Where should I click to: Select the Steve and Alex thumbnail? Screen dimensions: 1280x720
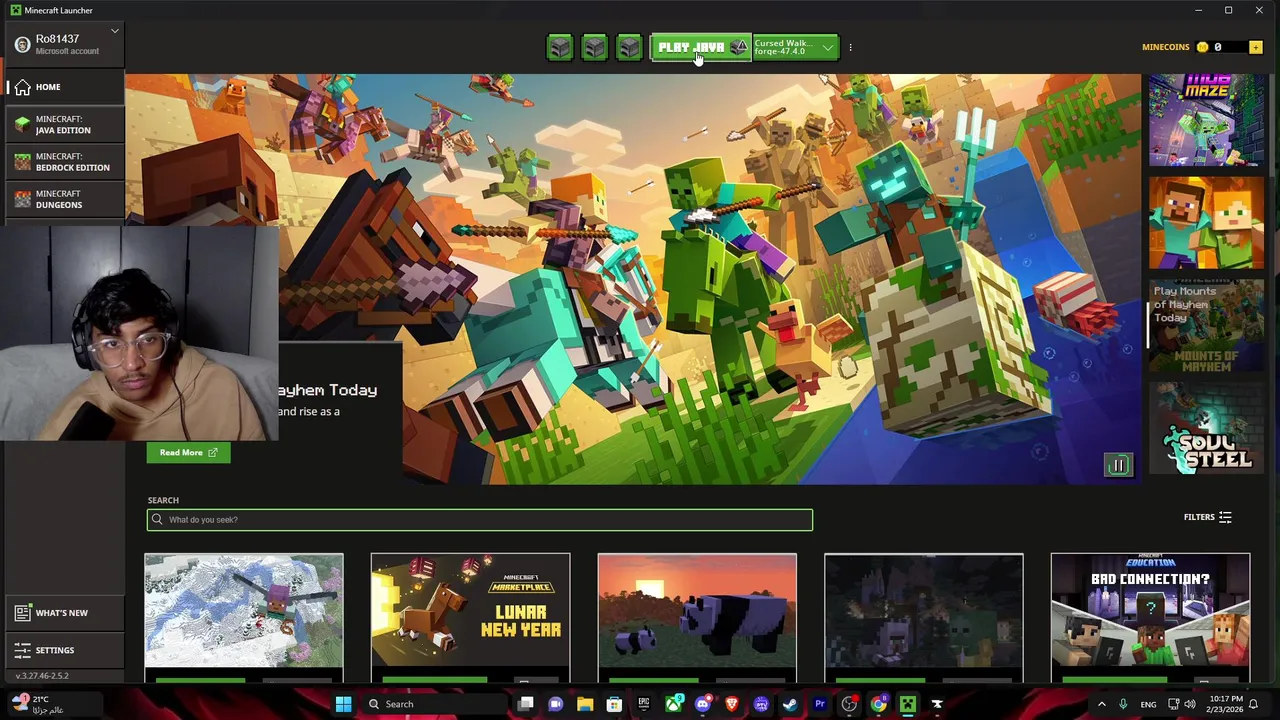tap(1206, 223)
